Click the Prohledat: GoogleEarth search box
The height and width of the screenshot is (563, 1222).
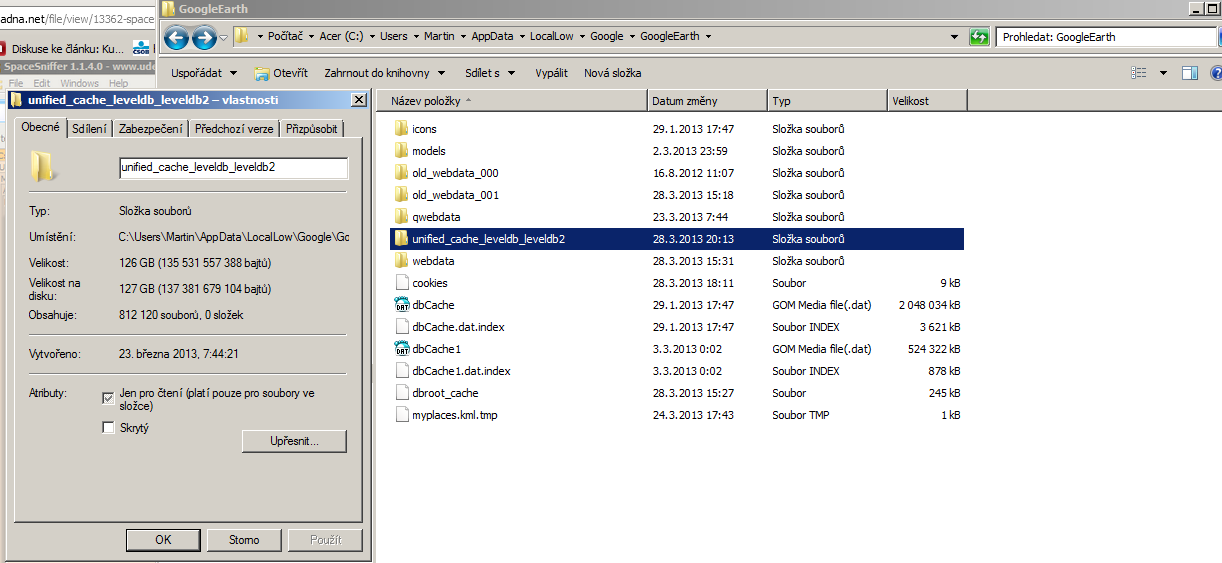1106,37
